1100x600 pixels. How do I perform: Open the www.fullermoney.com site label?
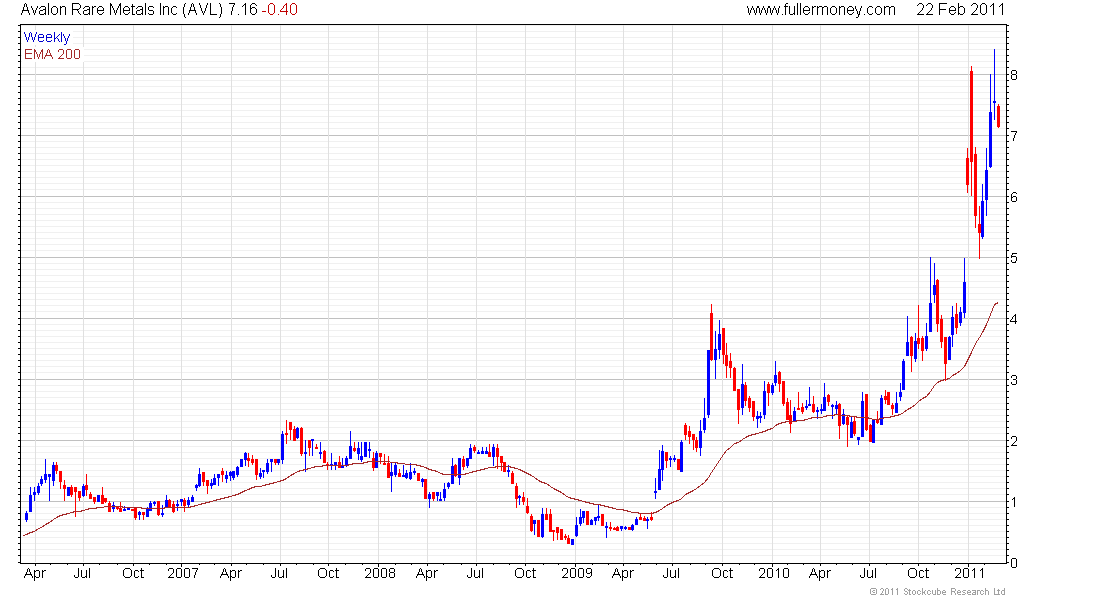(x=821, y=10)
